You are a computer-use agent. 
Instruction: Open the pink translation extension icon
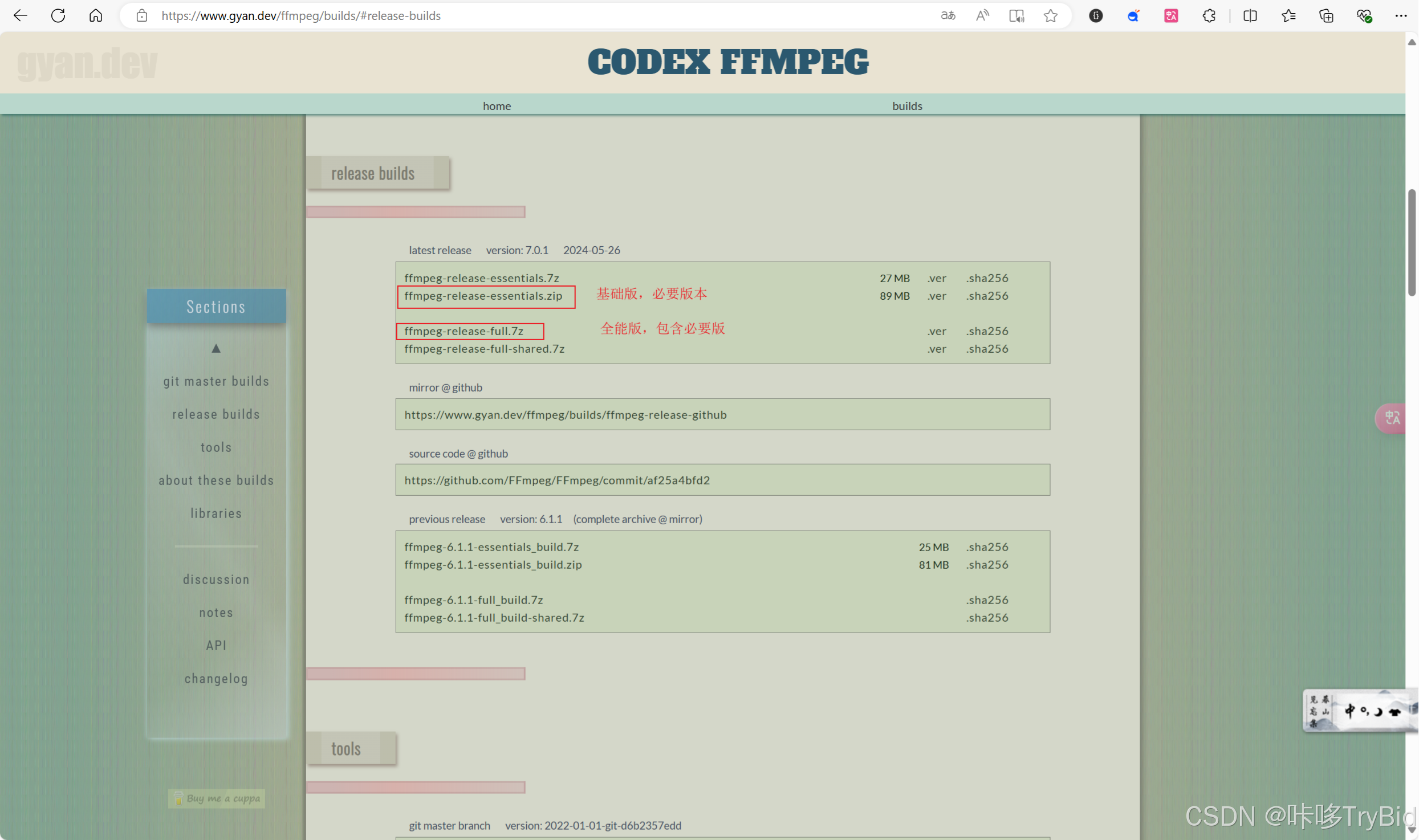click(1171, 15)
